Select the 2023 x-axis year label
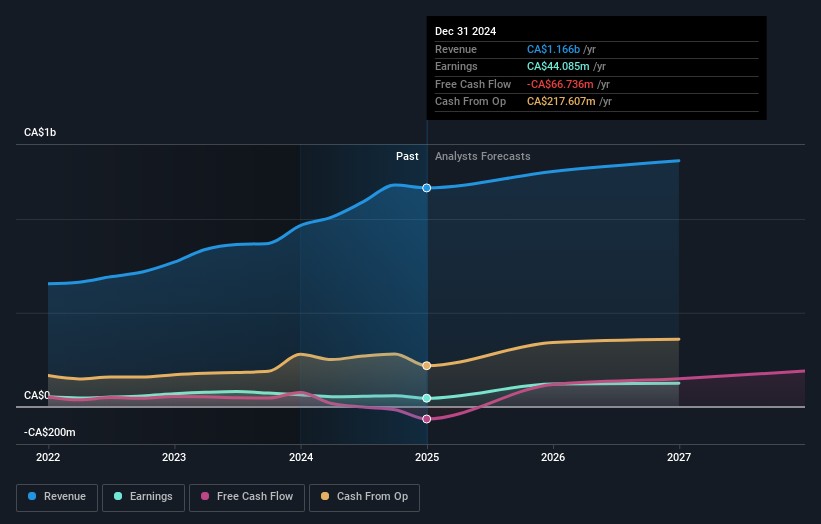Screen dimensions: 821x524 click(174, 458)
